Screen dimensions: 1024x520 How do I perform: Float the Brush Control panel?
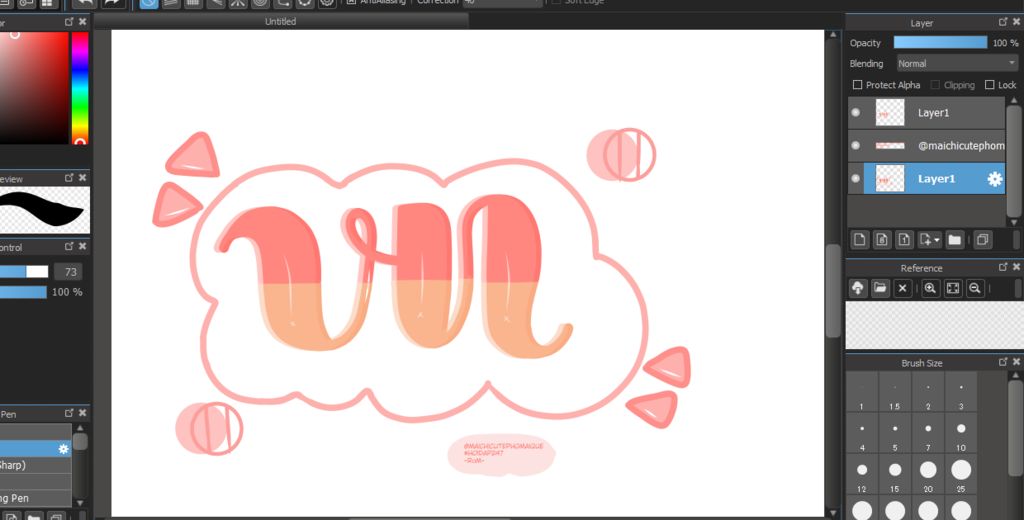(x=69, y=246)
